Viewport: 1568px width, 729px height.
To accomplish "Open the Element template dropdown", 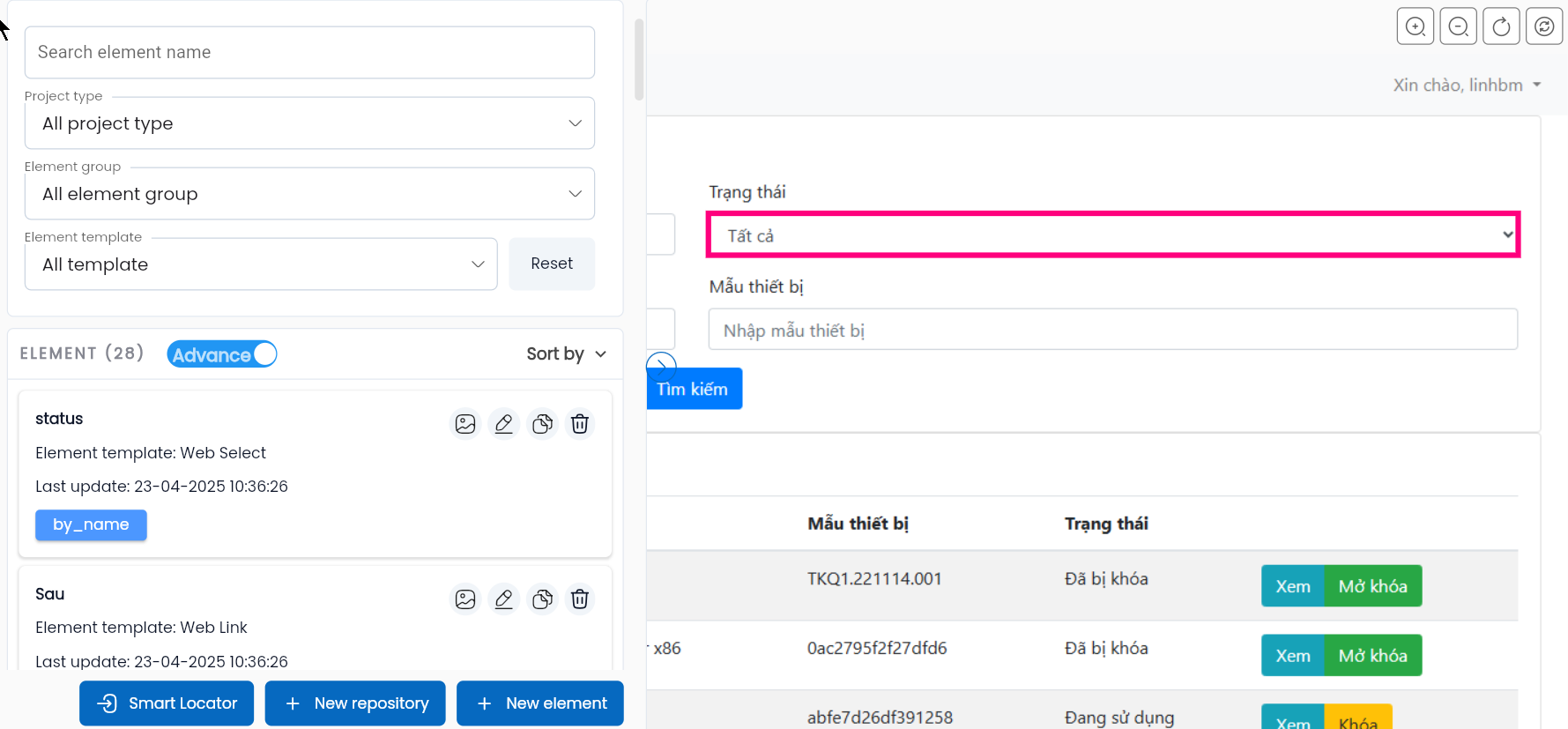I will click(261, 264).
